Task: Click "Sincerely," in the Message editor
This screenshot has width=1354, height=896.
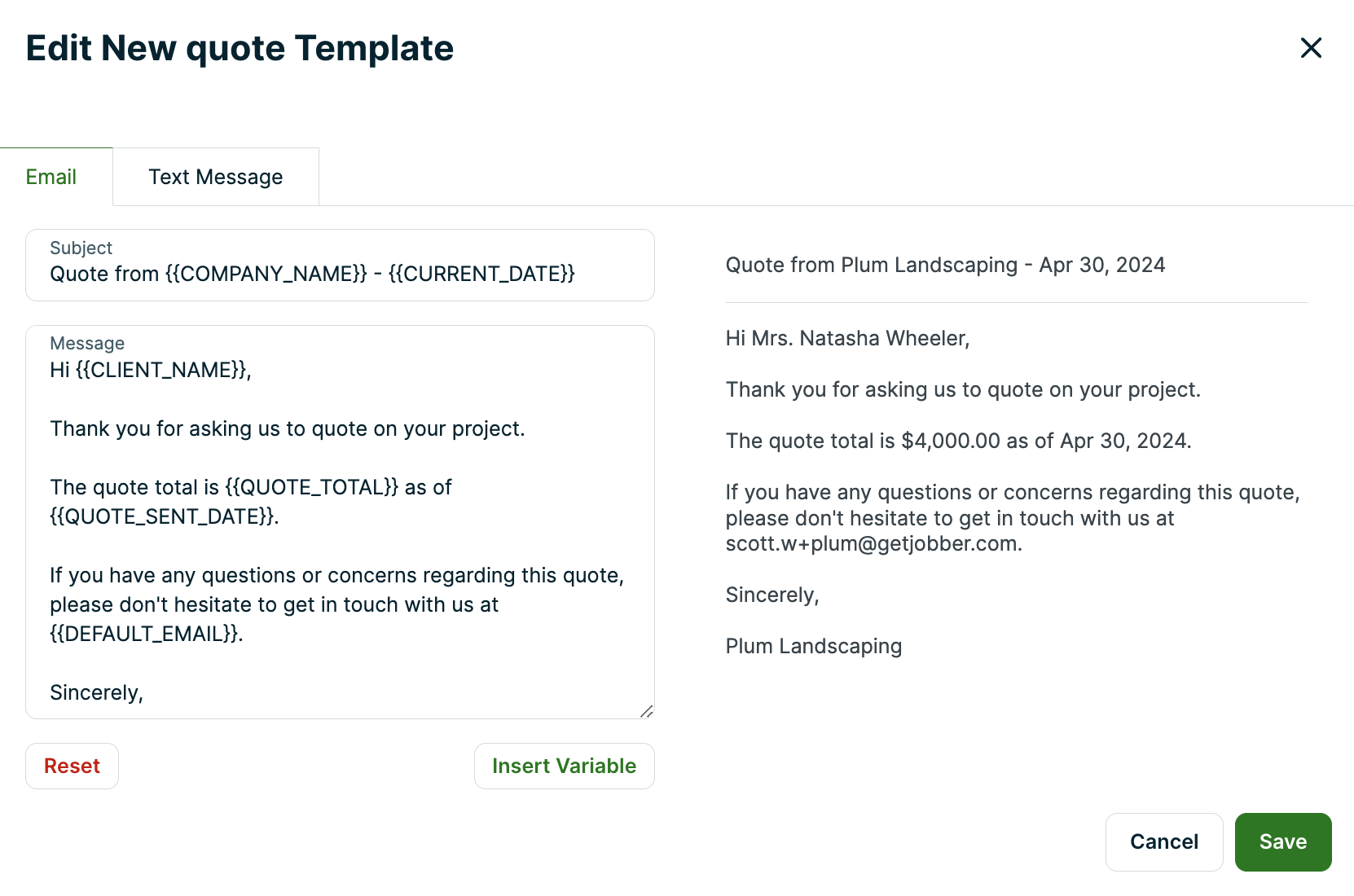Action: (x=96, y=692)
